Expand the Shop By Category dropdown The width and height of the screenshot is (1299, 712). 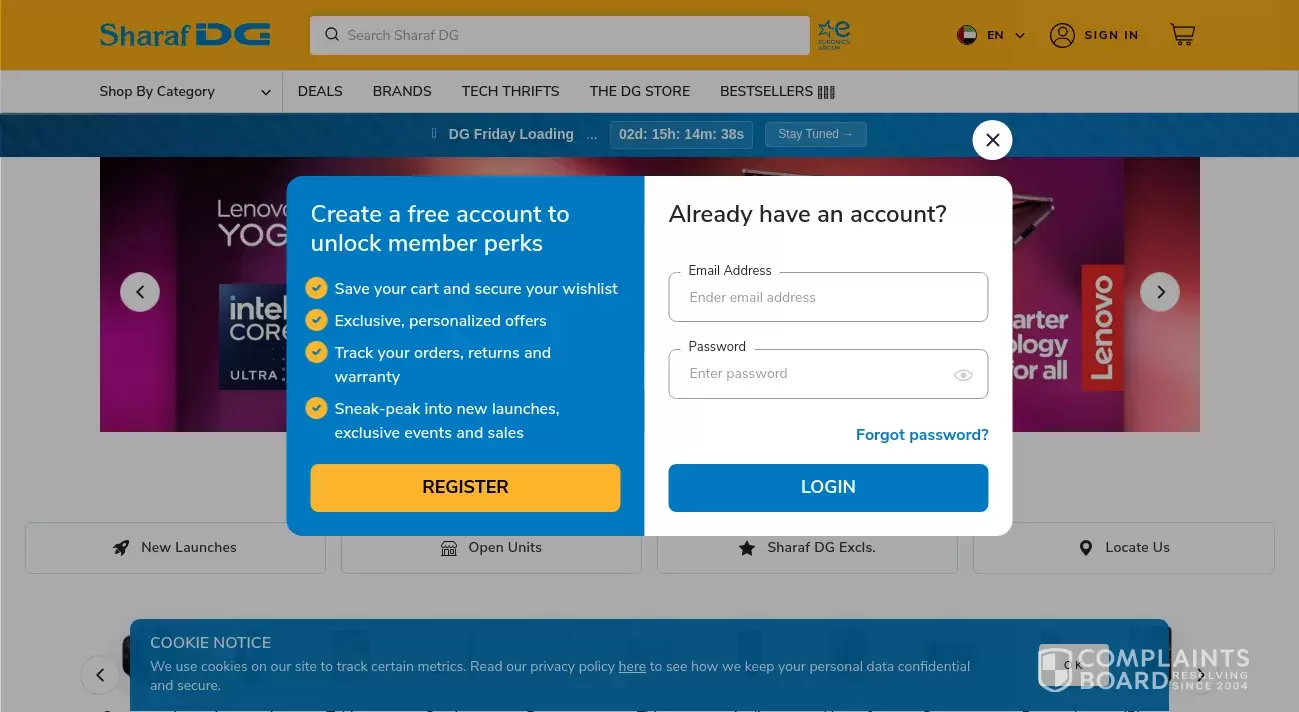click(185, 92)
